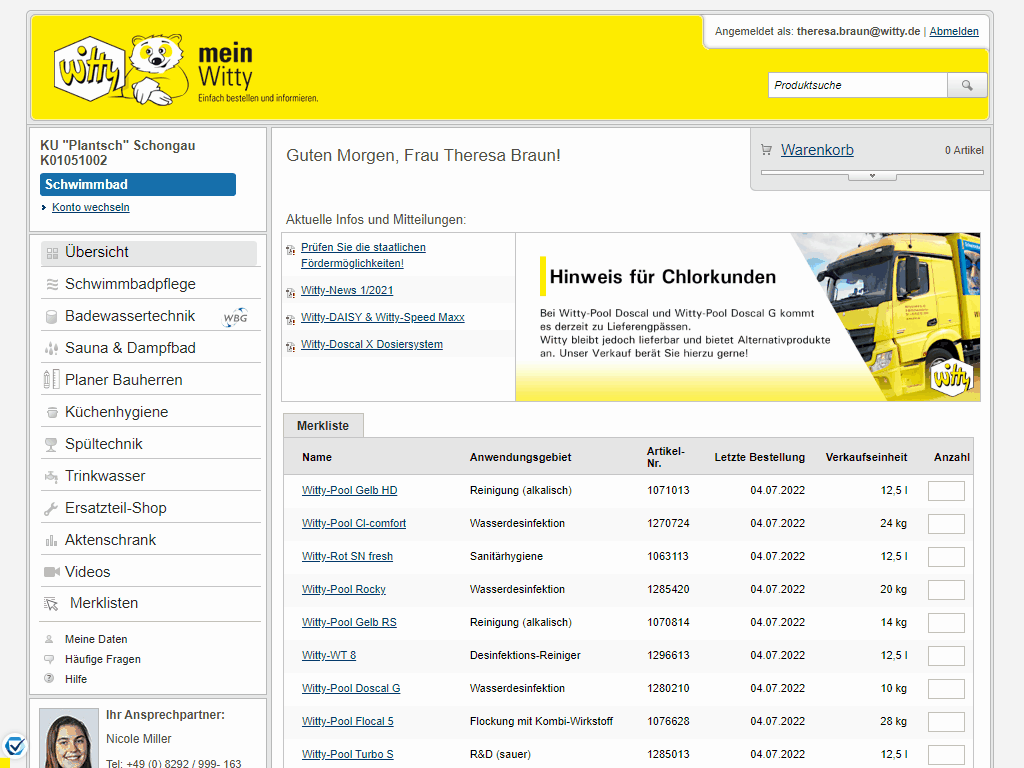
Task: Click Konto wechseln link
Action: click(91, 207)
